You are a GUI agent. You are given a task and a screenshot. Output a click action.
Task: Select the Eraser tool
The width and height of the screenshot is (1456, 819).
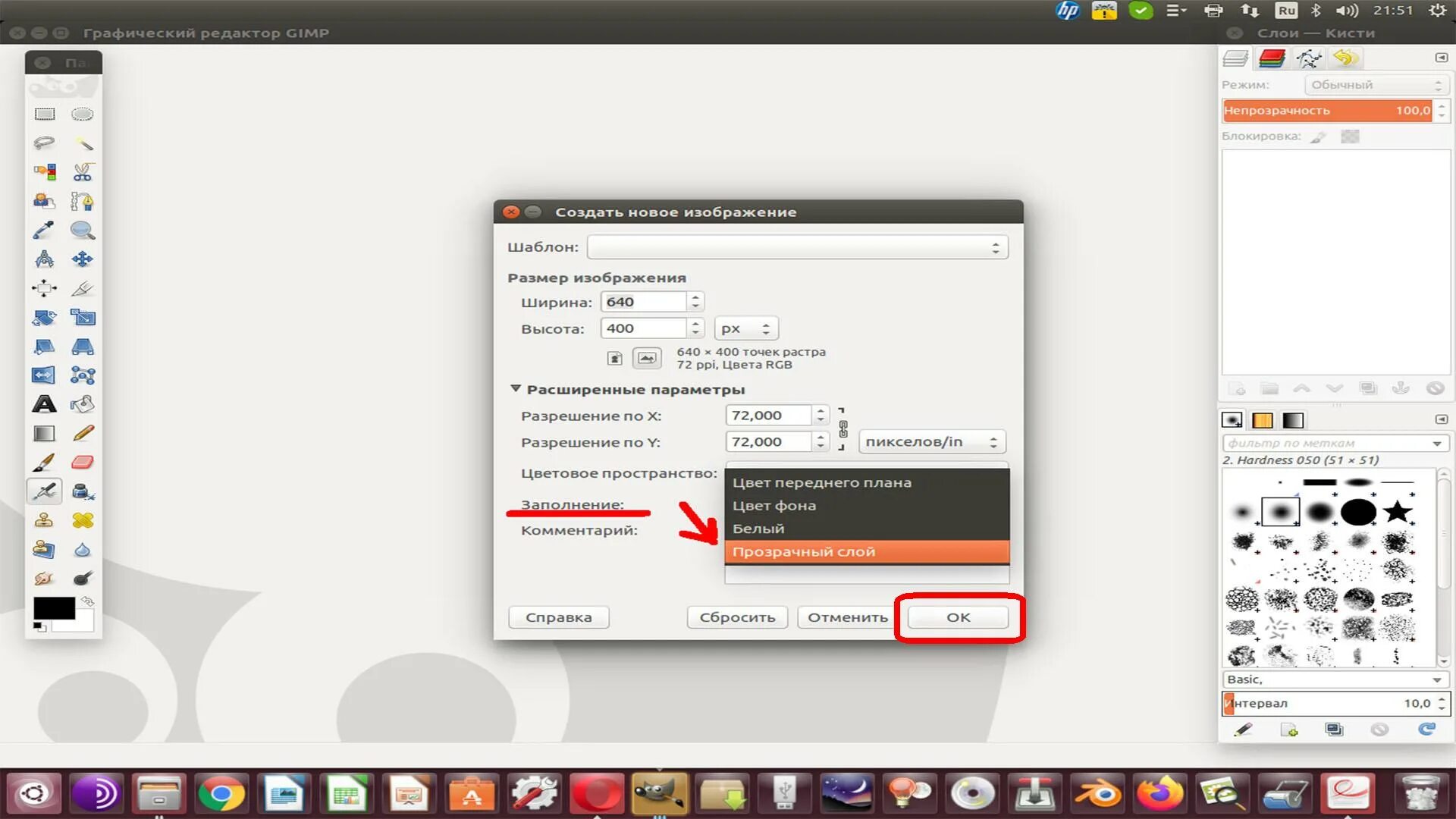(x=82, y=462)
